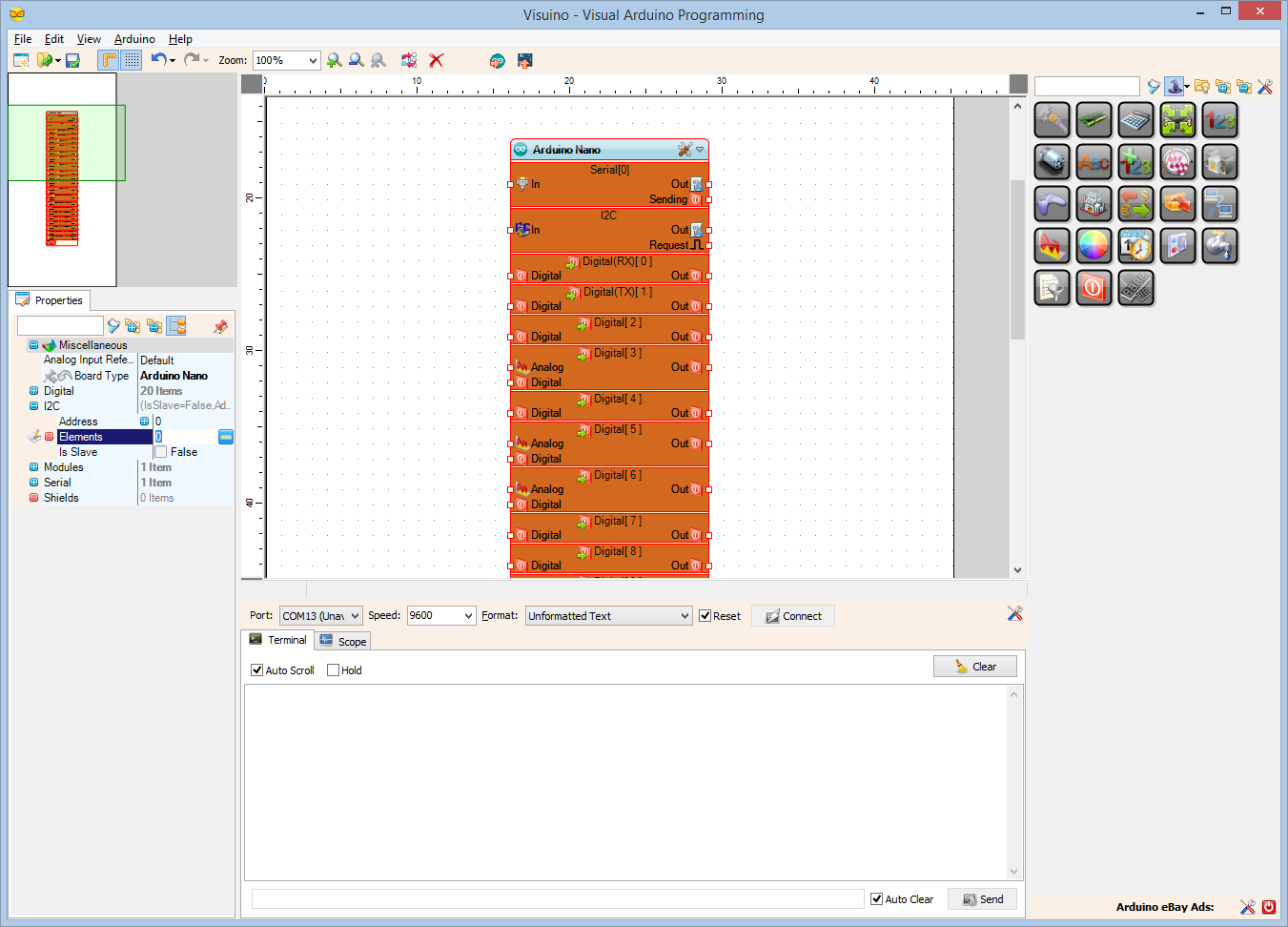Open the gamepad components category
The width and height of the screenshot is (1288, 927).
tap(1052, 204)
